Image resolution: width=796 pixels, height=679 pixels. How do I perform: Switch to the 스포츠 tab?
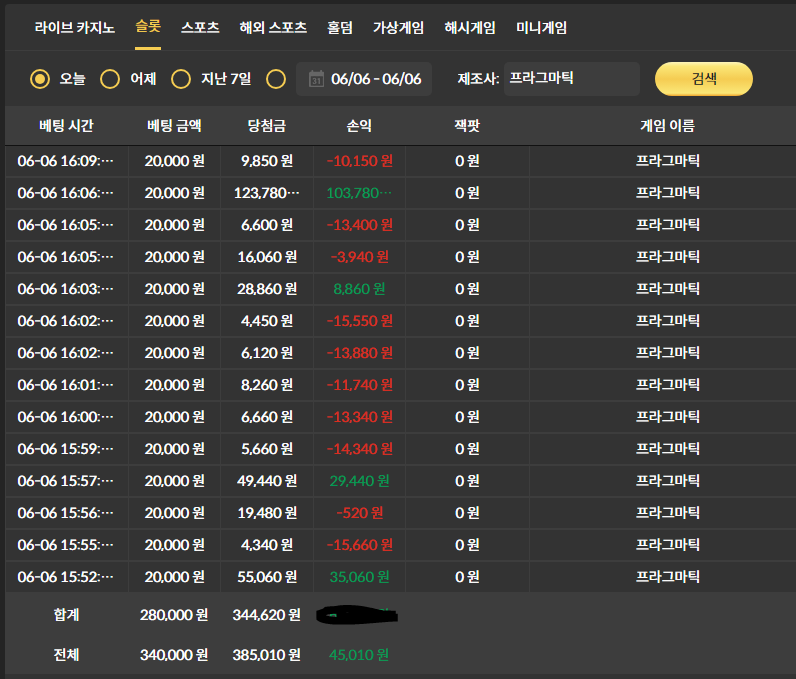[200, 27]
